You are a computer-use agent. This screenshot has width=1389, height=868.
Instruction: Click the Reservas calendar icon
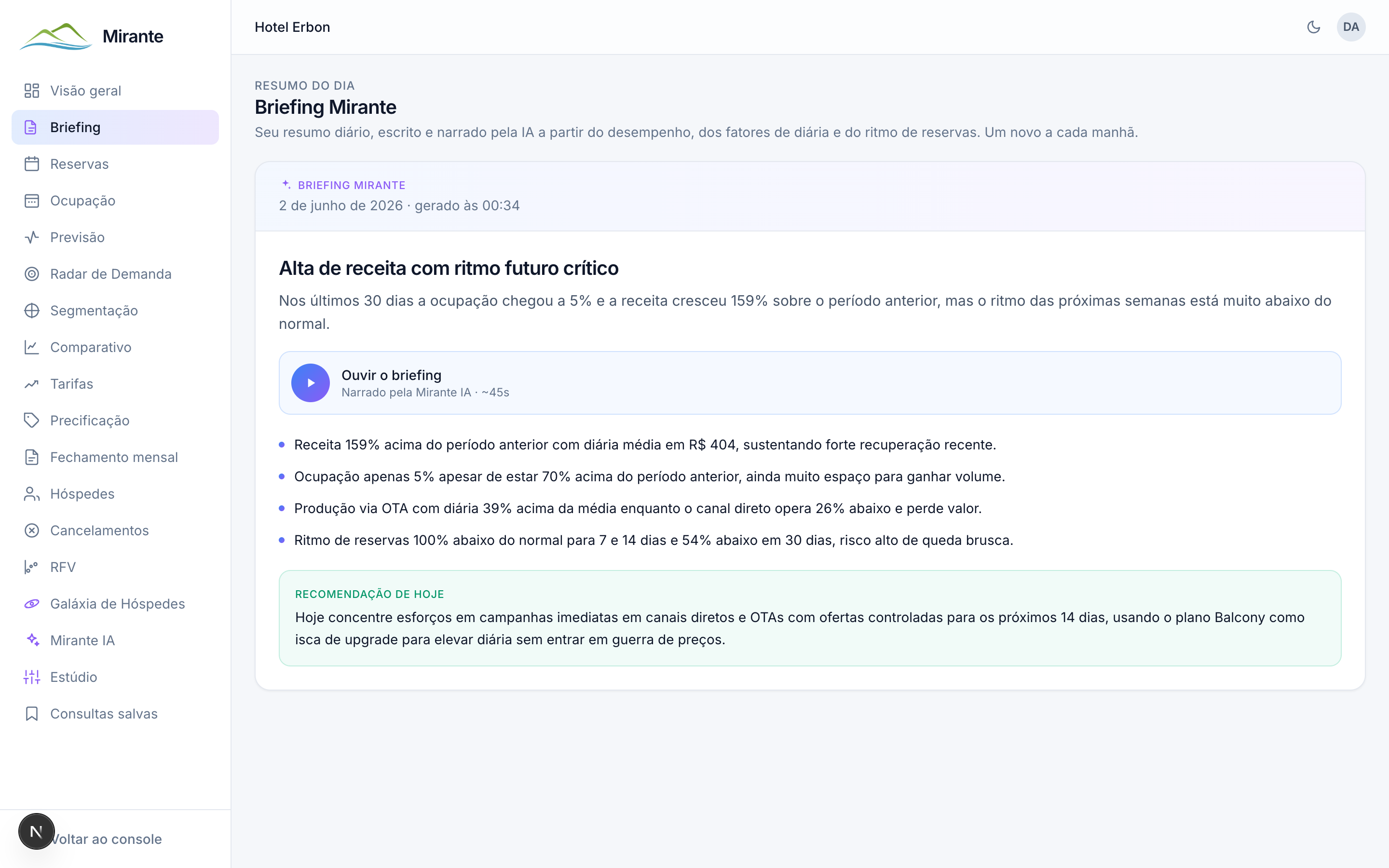[31, 164]
